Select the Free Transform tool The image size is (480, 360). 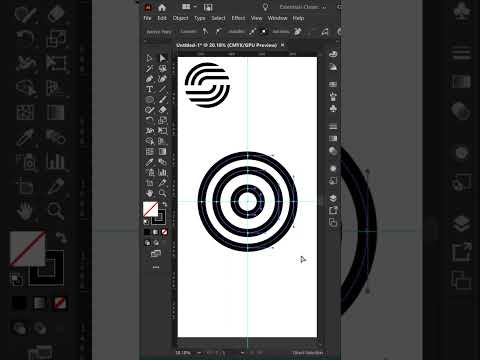(163, 131)
